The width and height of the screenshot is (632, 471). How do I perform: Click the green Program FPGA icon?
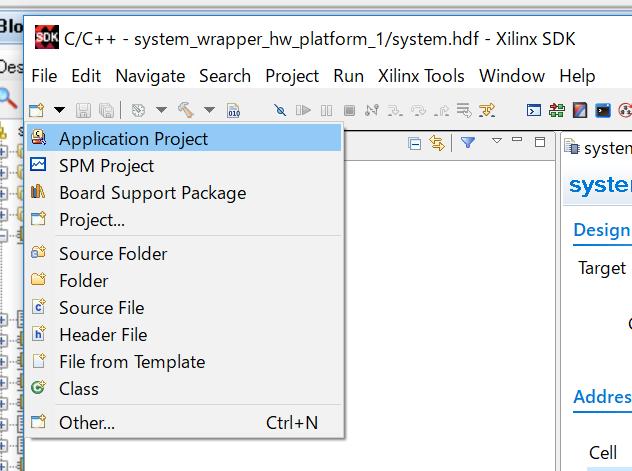click(557, 110)
